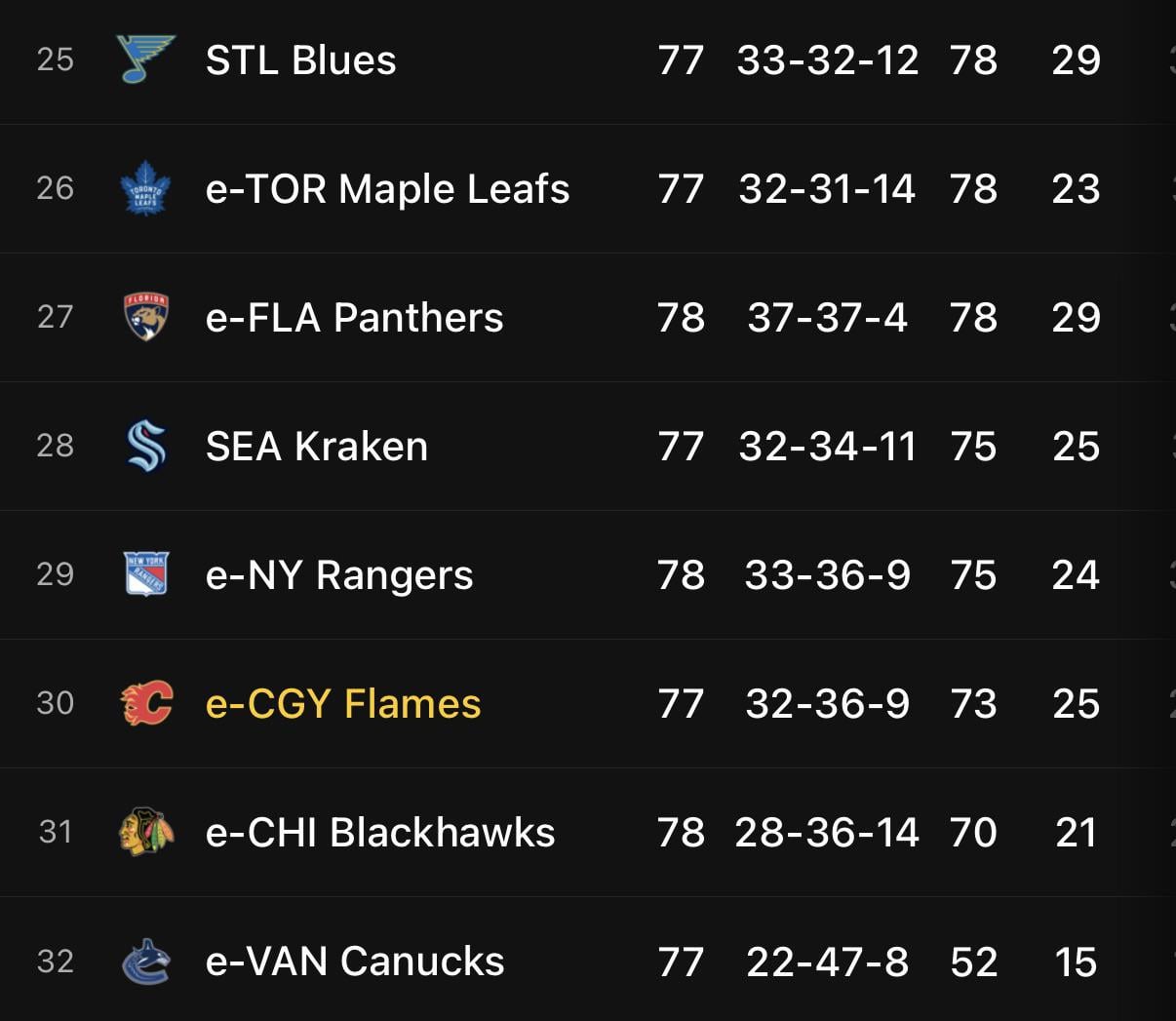Screen dimensions: 1176x1021
Task: Click Canucks record 22-47-8
Action: point(827,962)
